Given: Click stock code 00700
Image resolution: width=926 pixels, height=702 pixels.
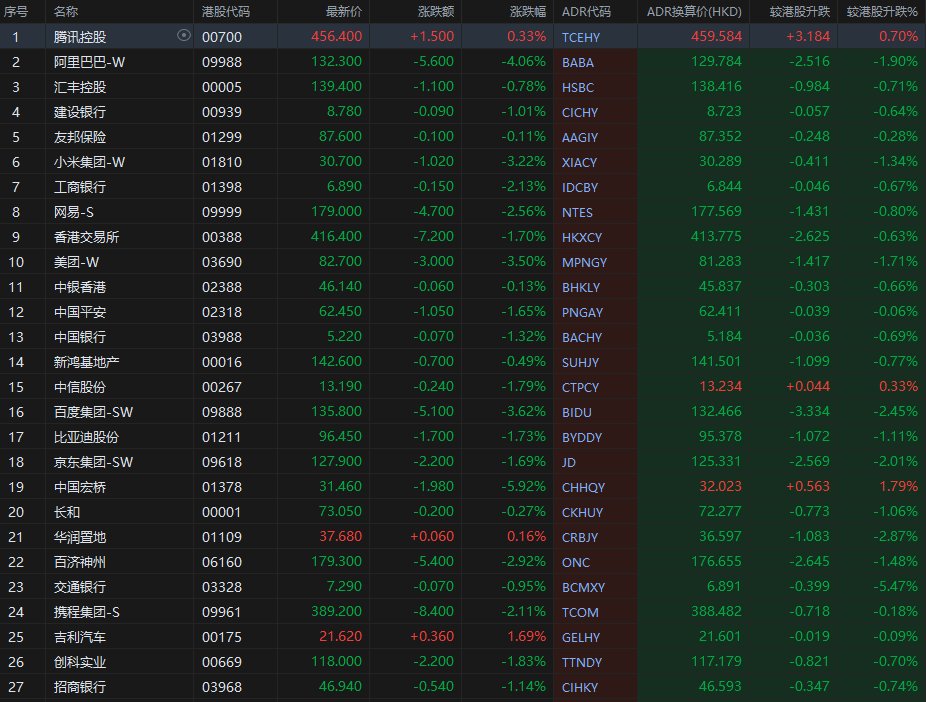Looking at the screenshot, I should [x=222, y=37].
